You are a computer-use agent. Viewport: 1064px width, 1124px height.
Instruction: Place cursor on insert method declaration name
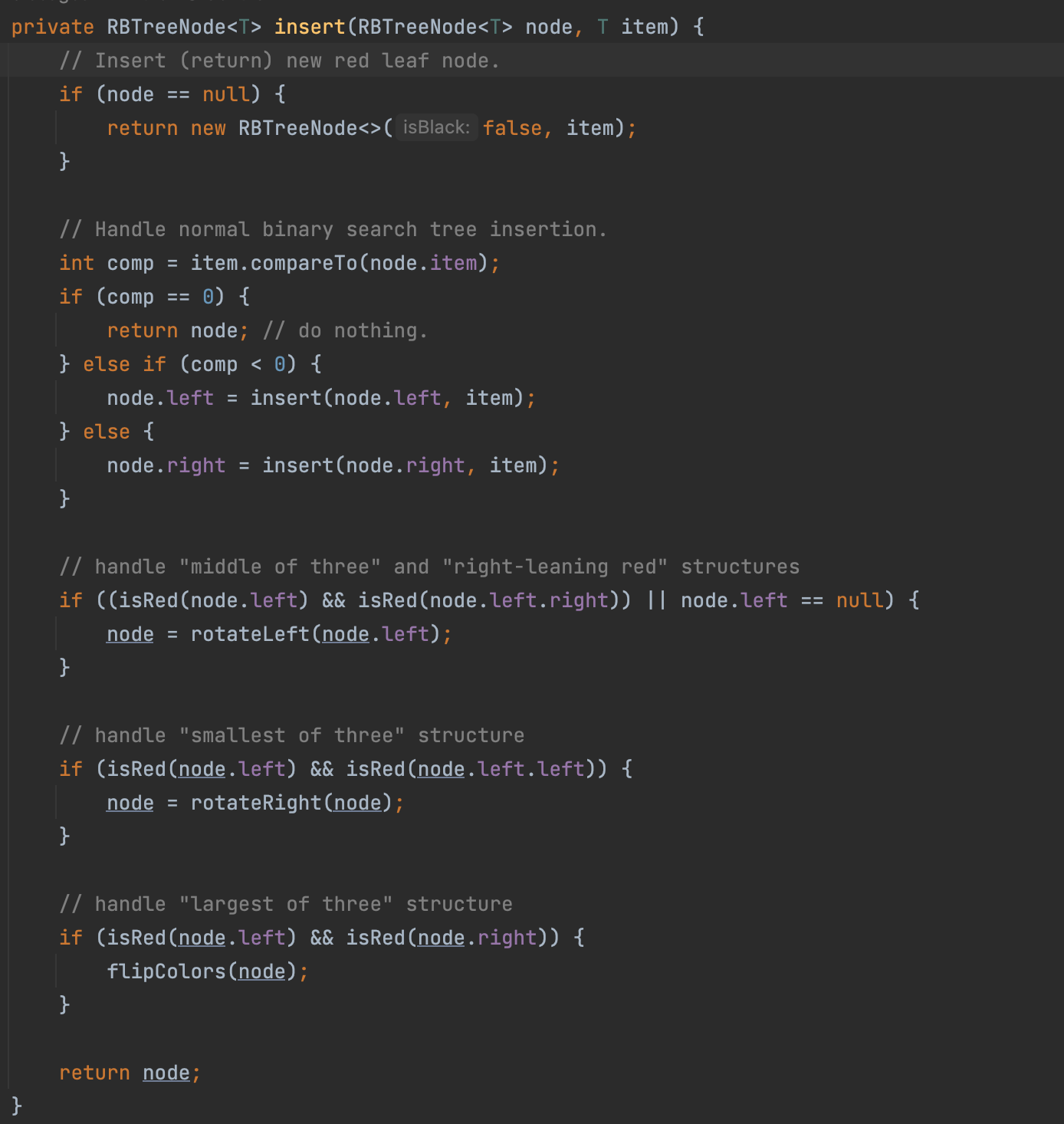pos(310,27)
